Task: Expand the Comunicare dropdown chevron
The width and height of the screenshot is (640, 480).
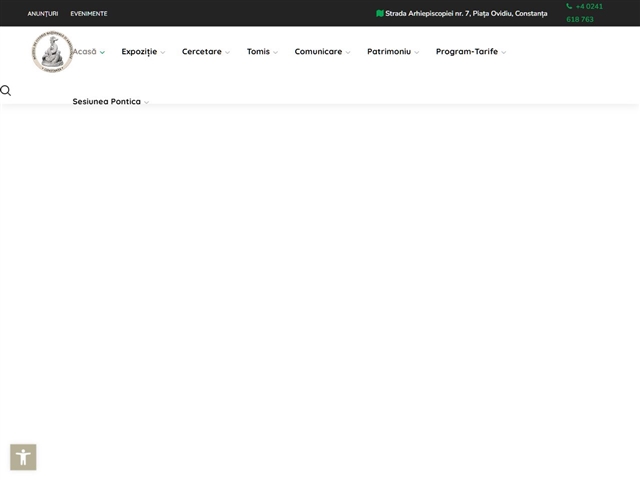Action: [x=348, y=52]
